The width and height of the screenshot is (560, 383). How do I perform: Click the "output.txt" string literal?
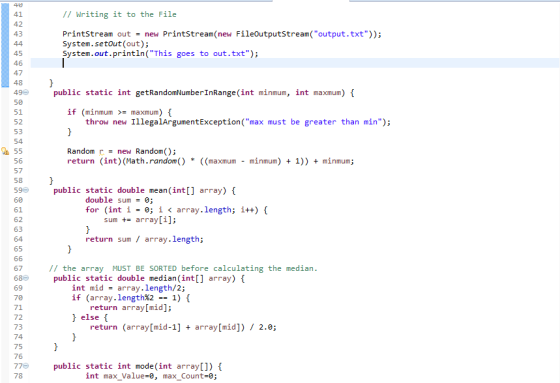point(341,34)
